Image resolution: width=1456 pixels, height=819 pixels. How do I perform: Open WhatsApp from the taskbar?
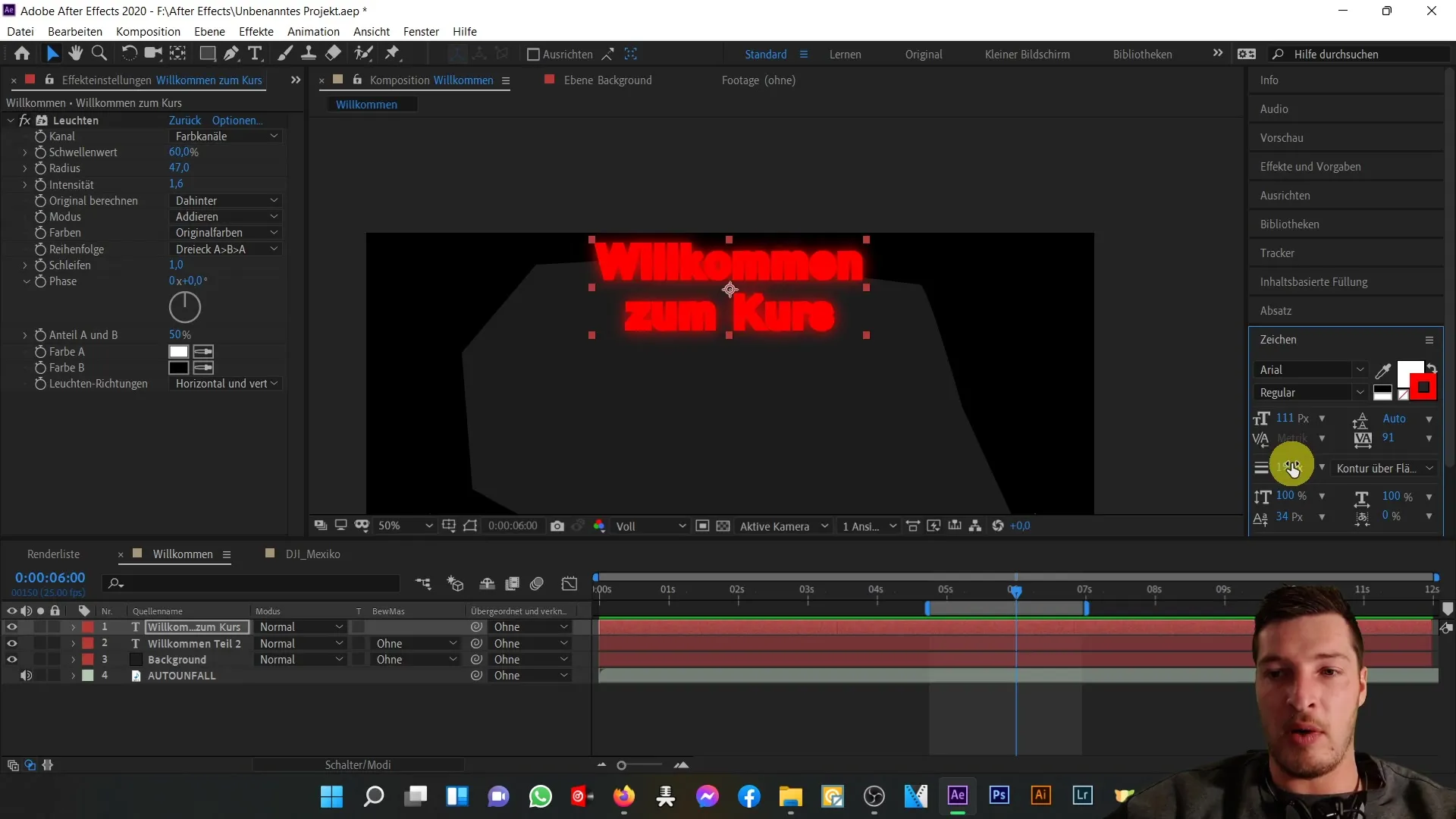[541, 796]
